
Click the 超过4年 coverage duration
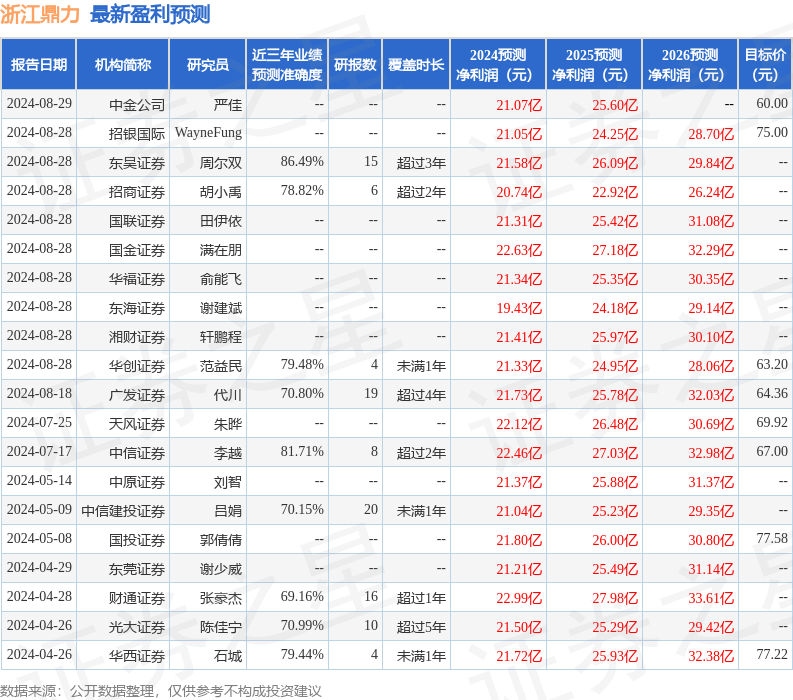[x=421, y=395]
